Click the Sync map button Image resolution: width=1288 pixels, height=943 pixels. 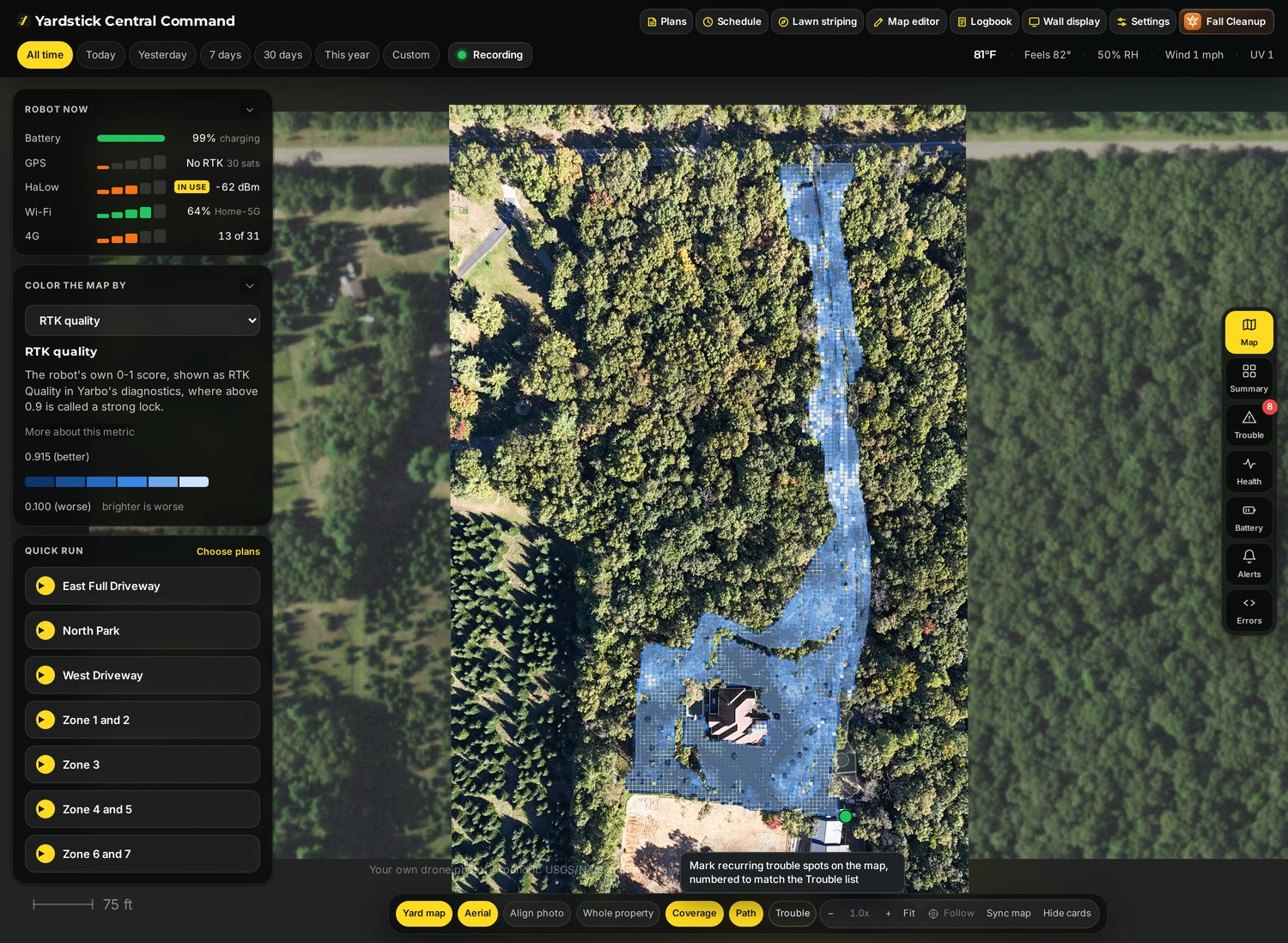(1008, 913)
